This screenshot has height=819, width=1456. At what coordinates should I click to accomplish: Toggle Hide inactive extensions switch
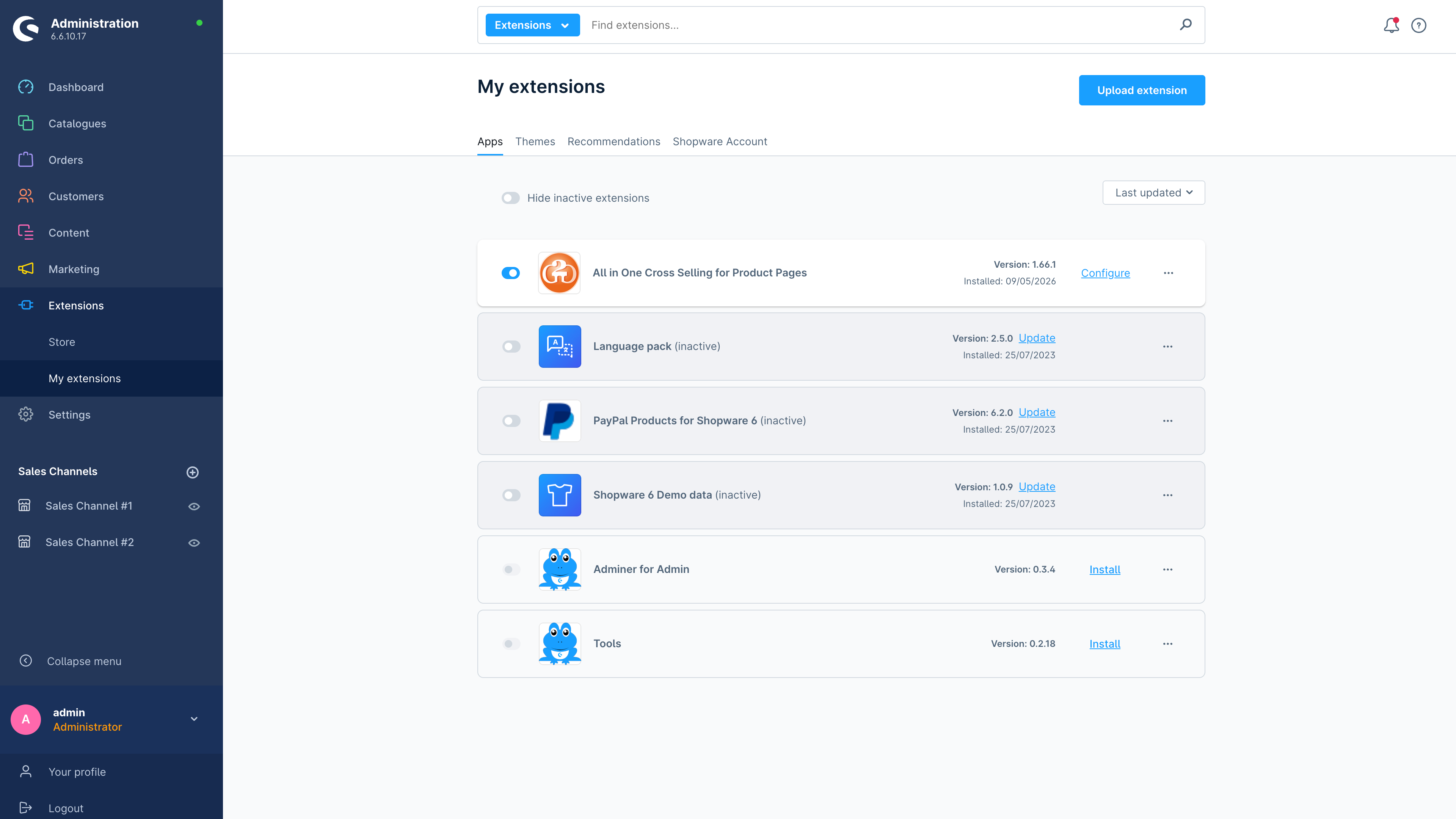click(x=510, y=198)
